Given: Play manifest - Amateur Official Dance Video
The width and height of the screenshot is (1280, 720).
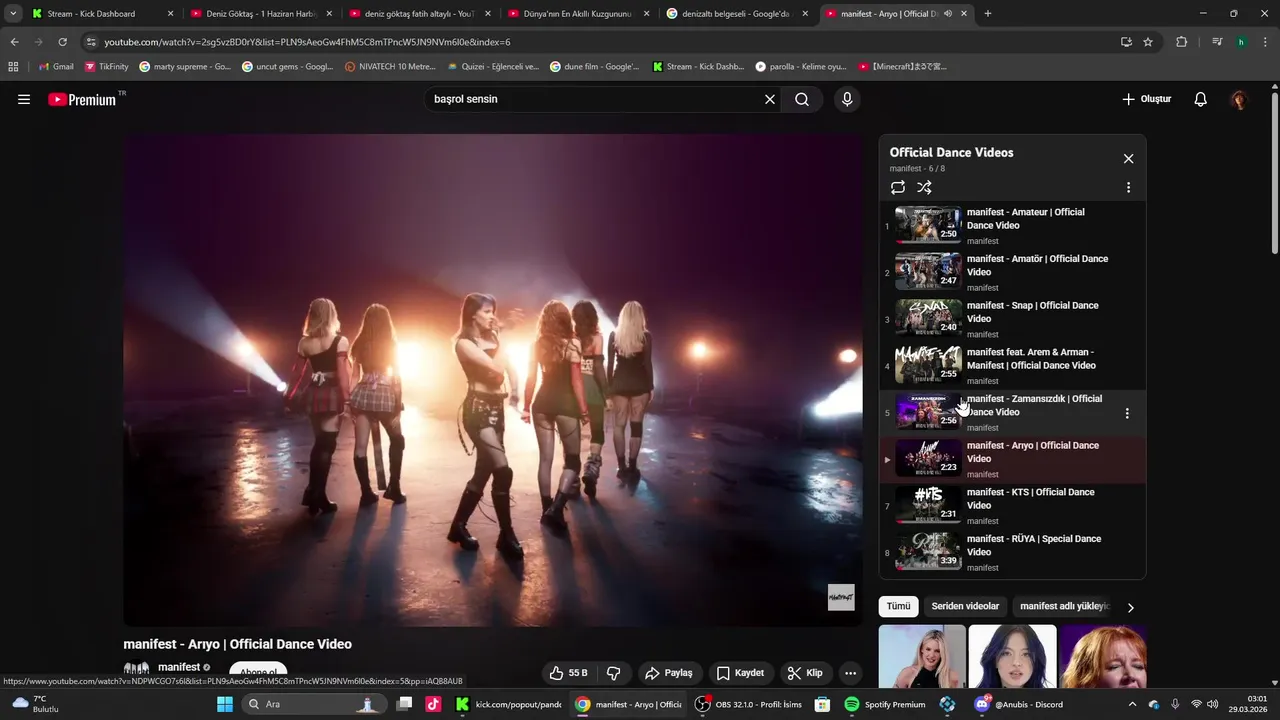Looking at the screenshot, I should 1010,226.
